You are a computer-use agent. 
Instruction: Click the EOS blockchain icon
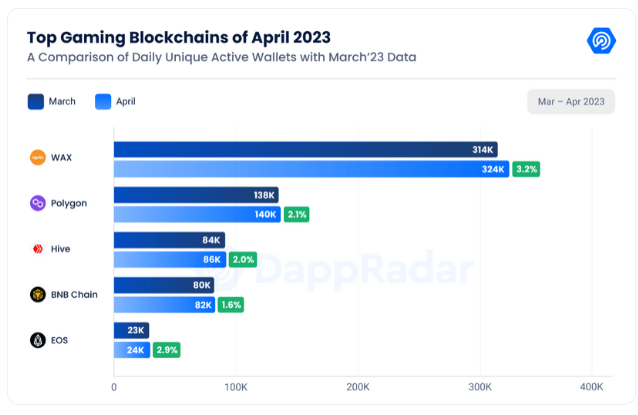click(x=38, y=340)
